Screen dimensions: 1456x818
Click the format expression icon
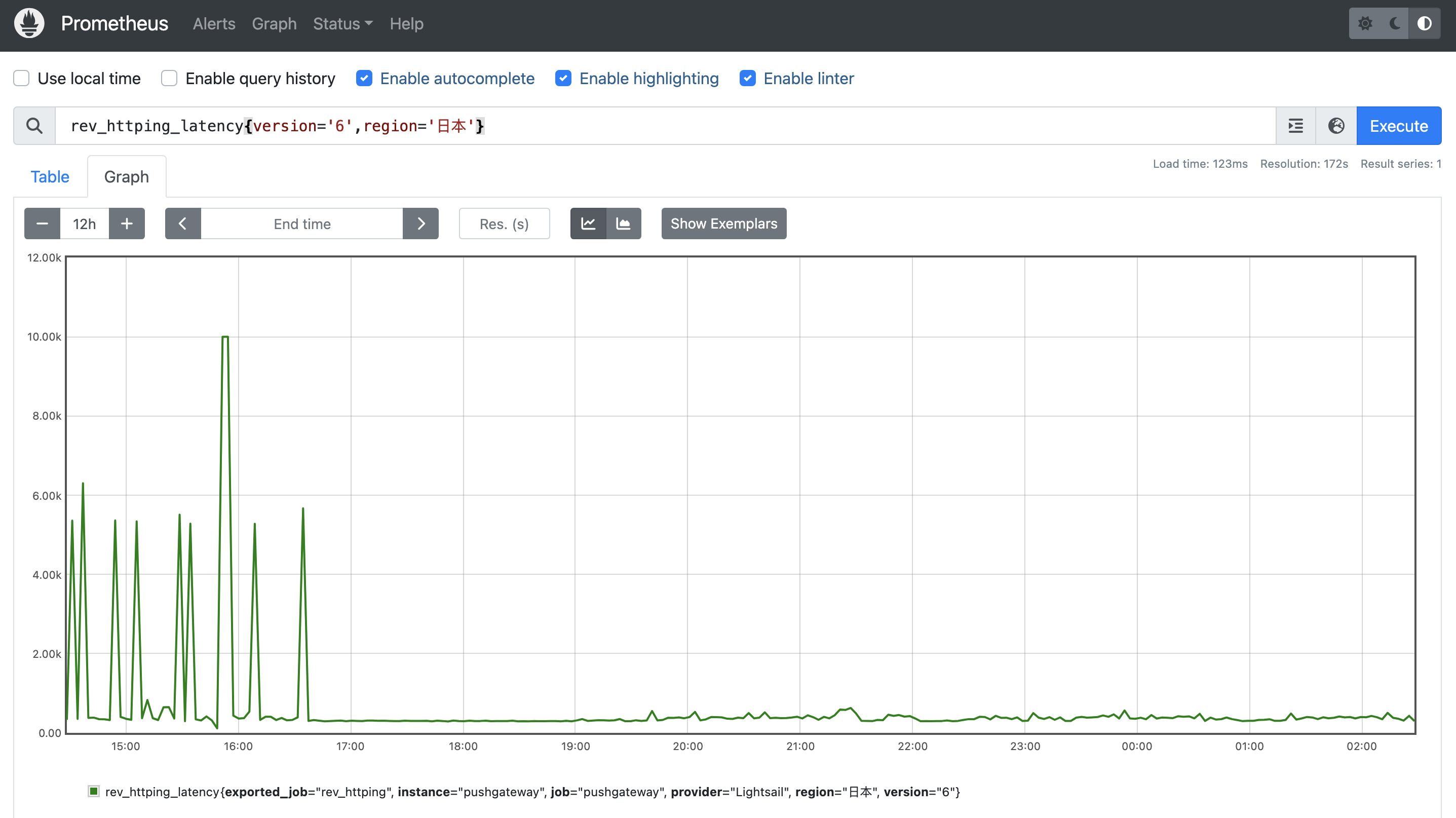click(x=1295, y=126)
